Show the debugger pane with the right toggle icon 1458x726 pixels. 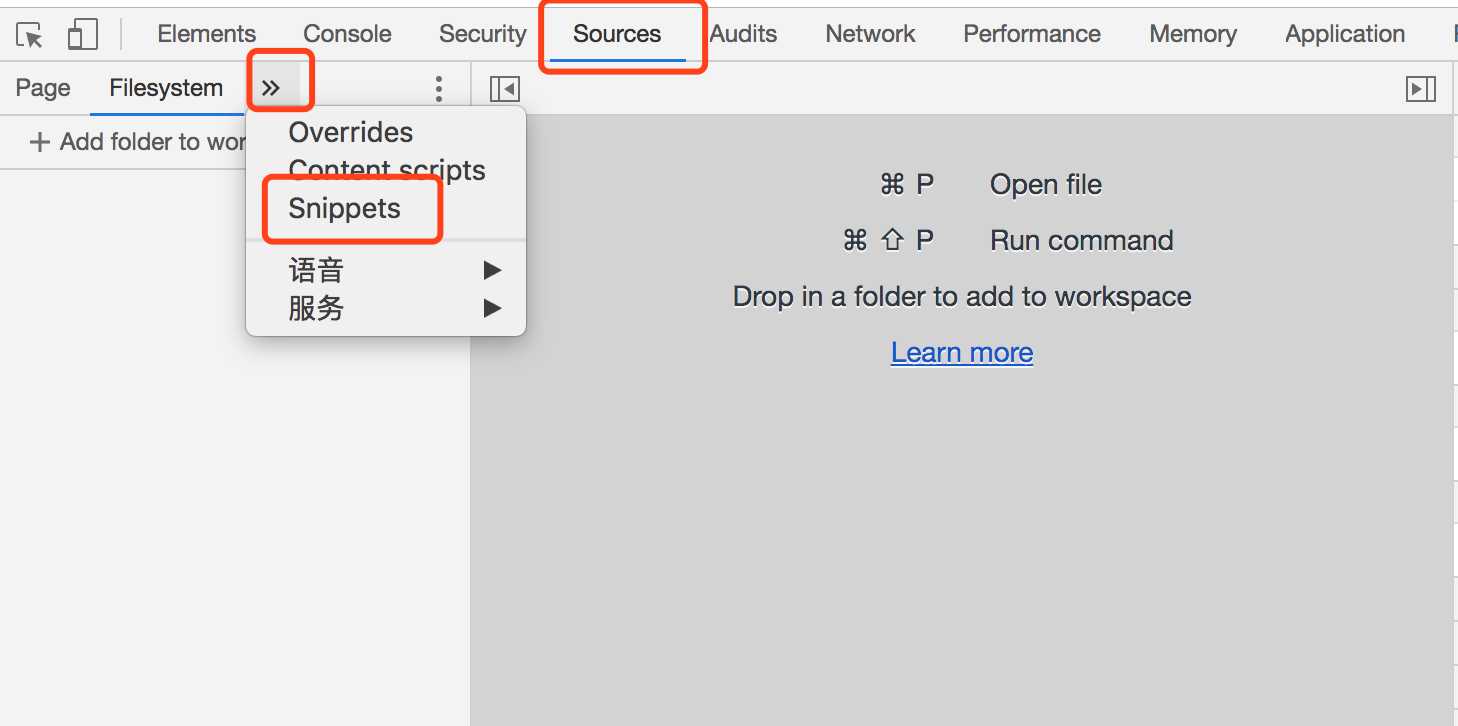1420,89
